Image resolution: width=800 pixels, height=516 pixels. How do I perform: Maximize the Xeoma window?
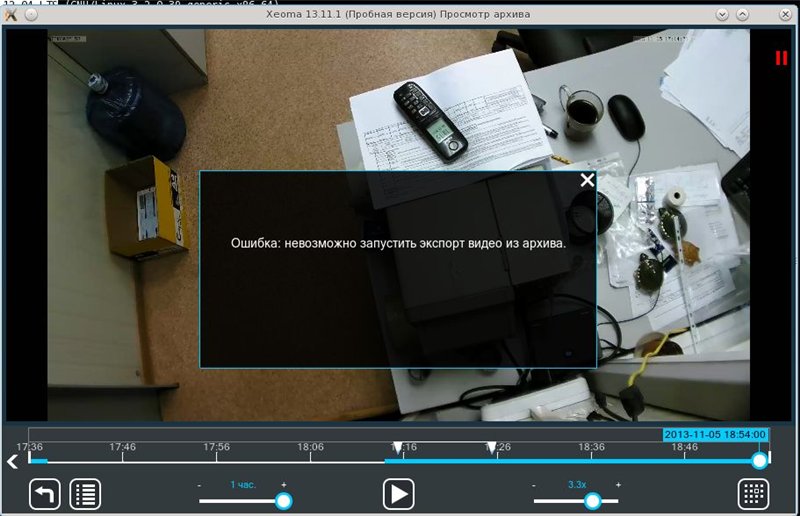click(x=742, y=15)
